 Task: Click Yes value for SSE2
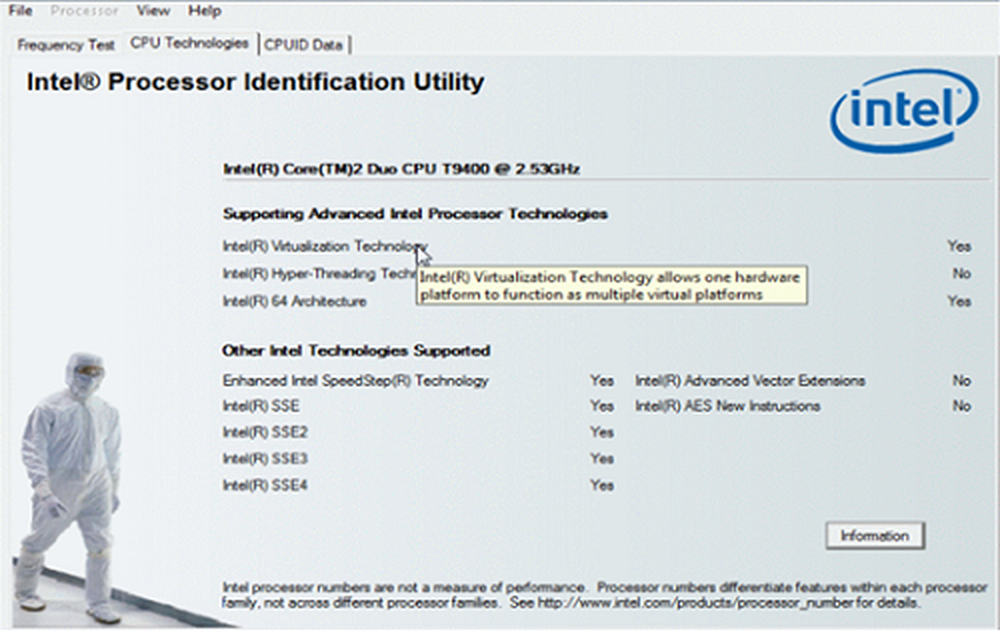click(x=602, y=432)
